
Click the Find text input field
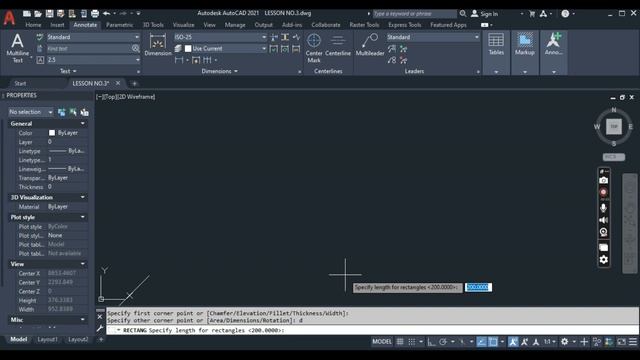[x=89, y=49]
